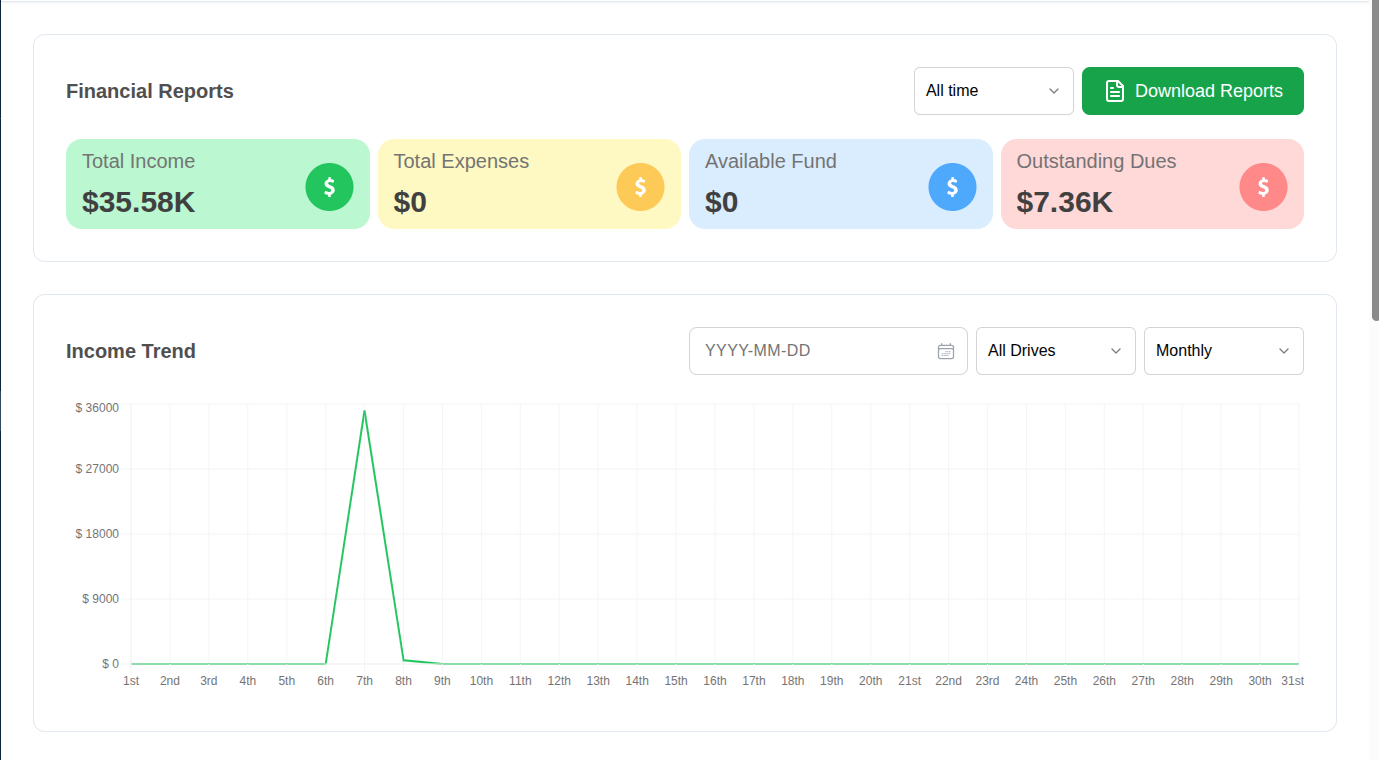1379x760 pixels.
Task: Click the blue Available Fund dollar icon
Action: point(952,187)
